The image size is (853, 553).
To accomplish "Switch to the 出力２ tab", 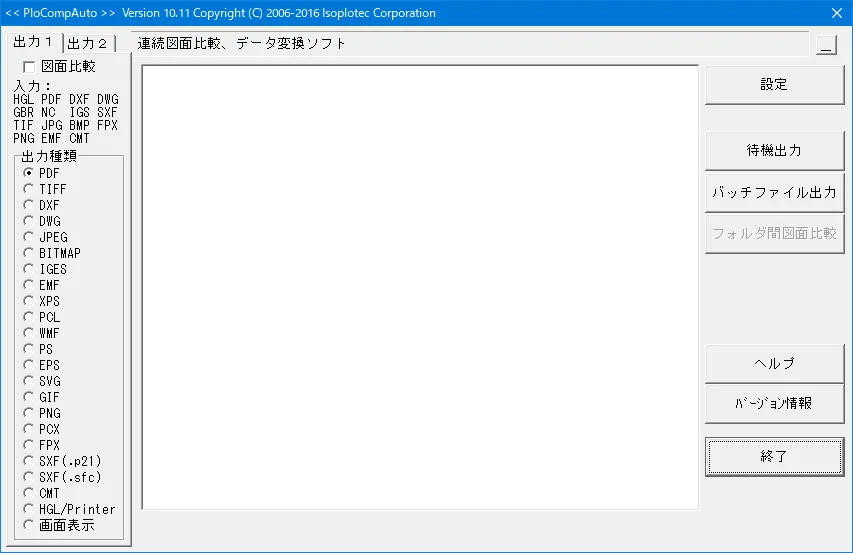I will coord(89,44).
